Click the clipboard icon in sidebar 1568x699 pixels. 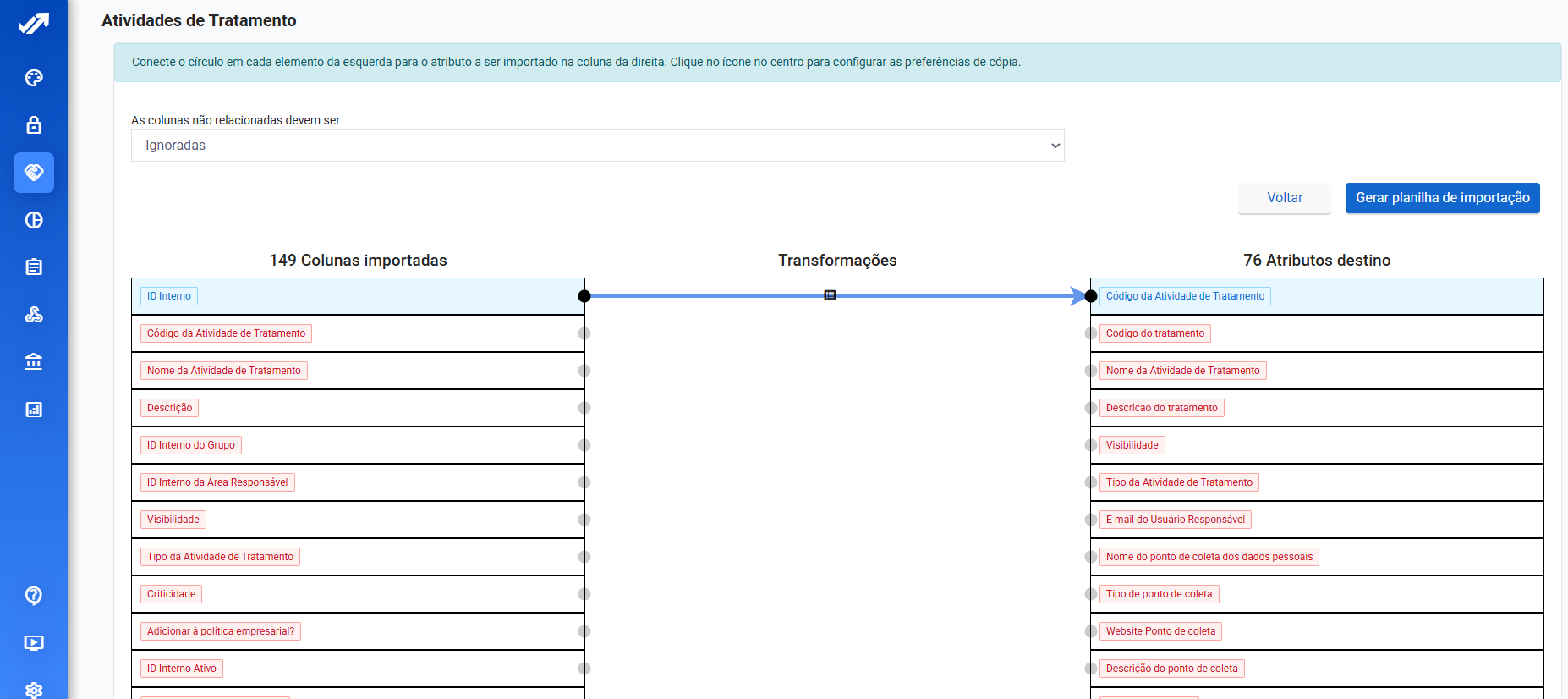click(x=34, y=267)
